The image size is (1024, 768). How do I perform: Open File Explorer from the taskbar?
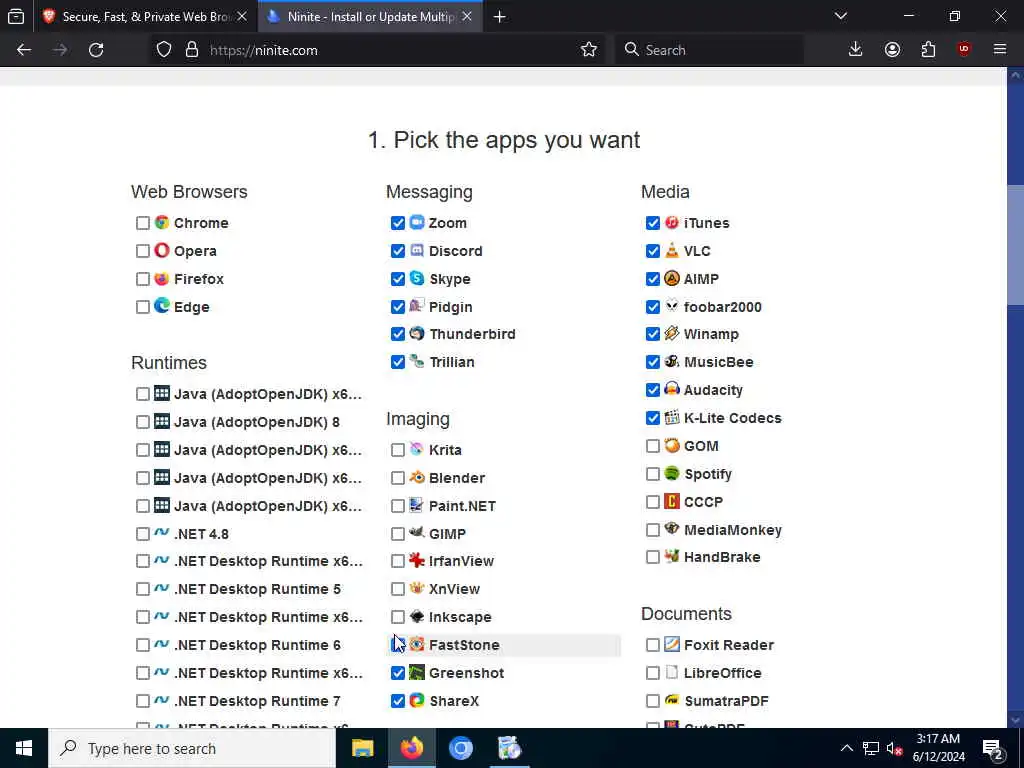(x=362, y=748)
